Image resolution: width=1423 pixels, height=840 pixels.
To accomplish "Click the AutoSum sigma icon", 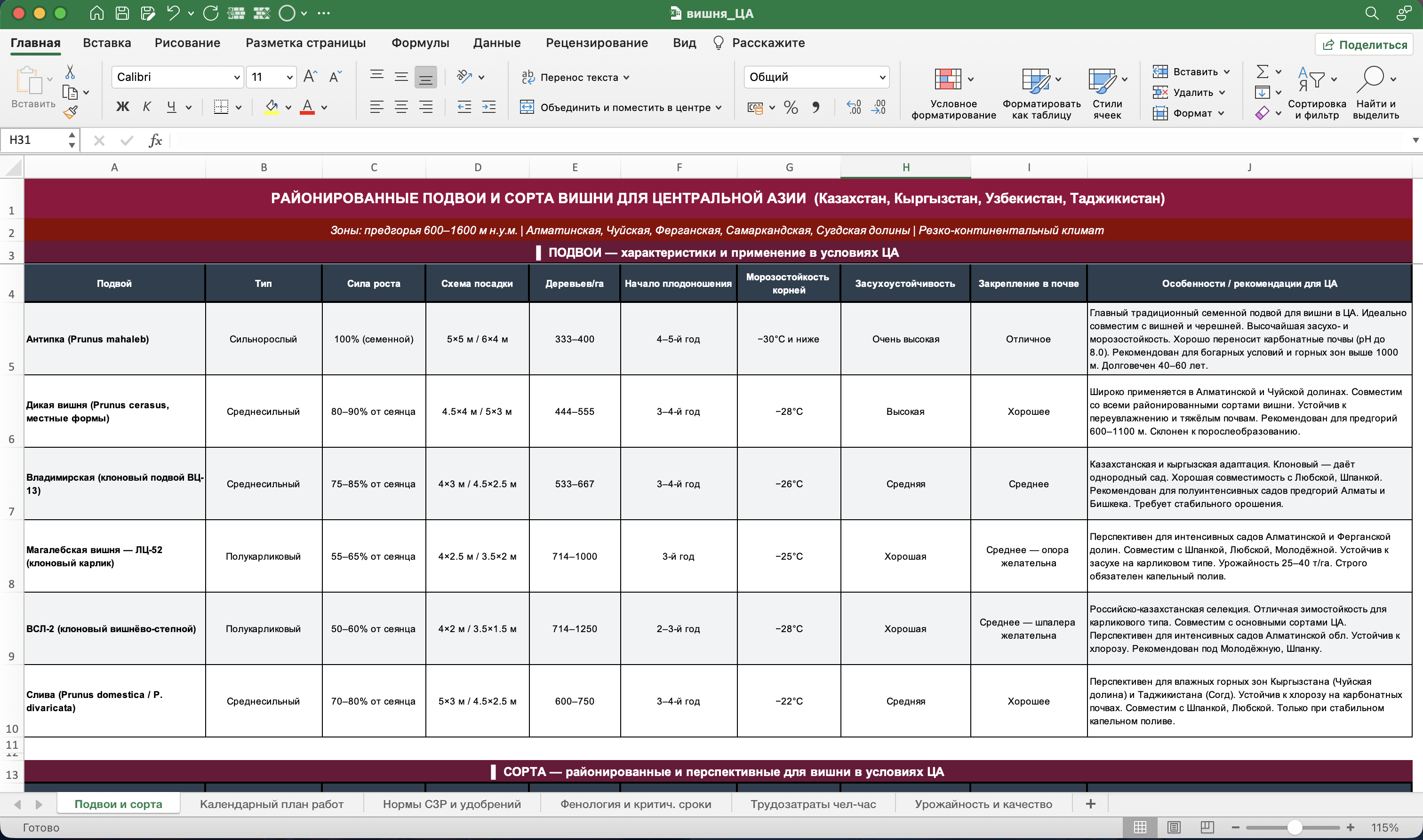I will coord(1263,71).
